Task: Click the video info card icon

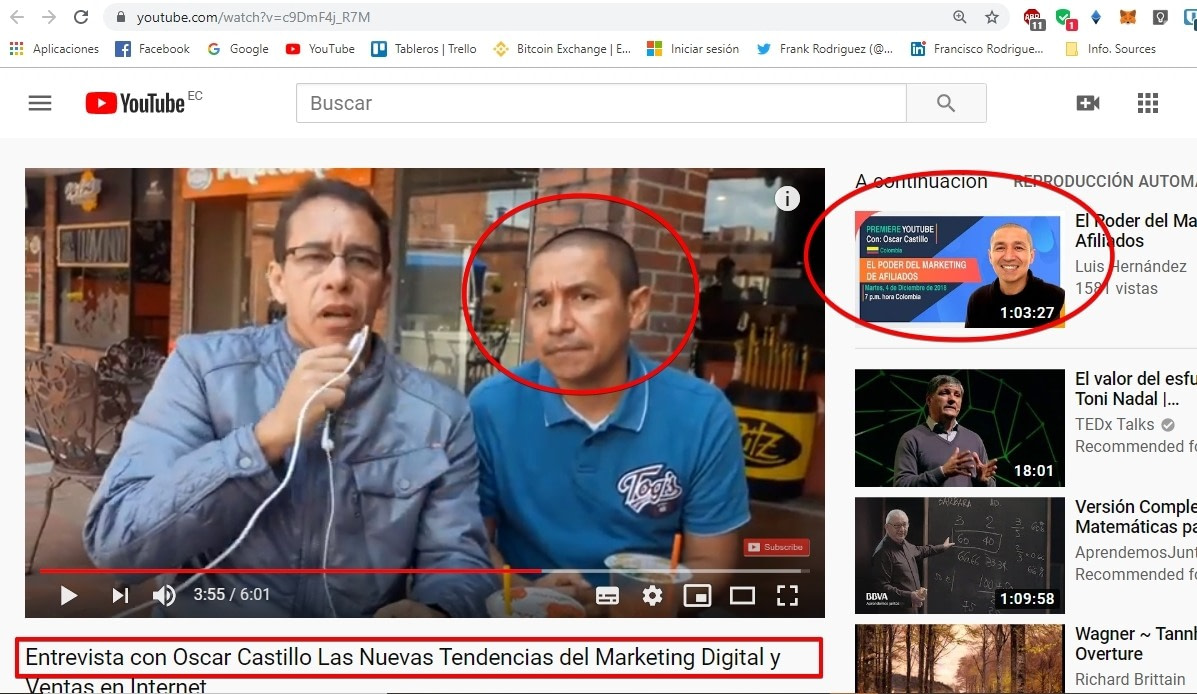Action: pyautogui.click(x=787, y=199)
